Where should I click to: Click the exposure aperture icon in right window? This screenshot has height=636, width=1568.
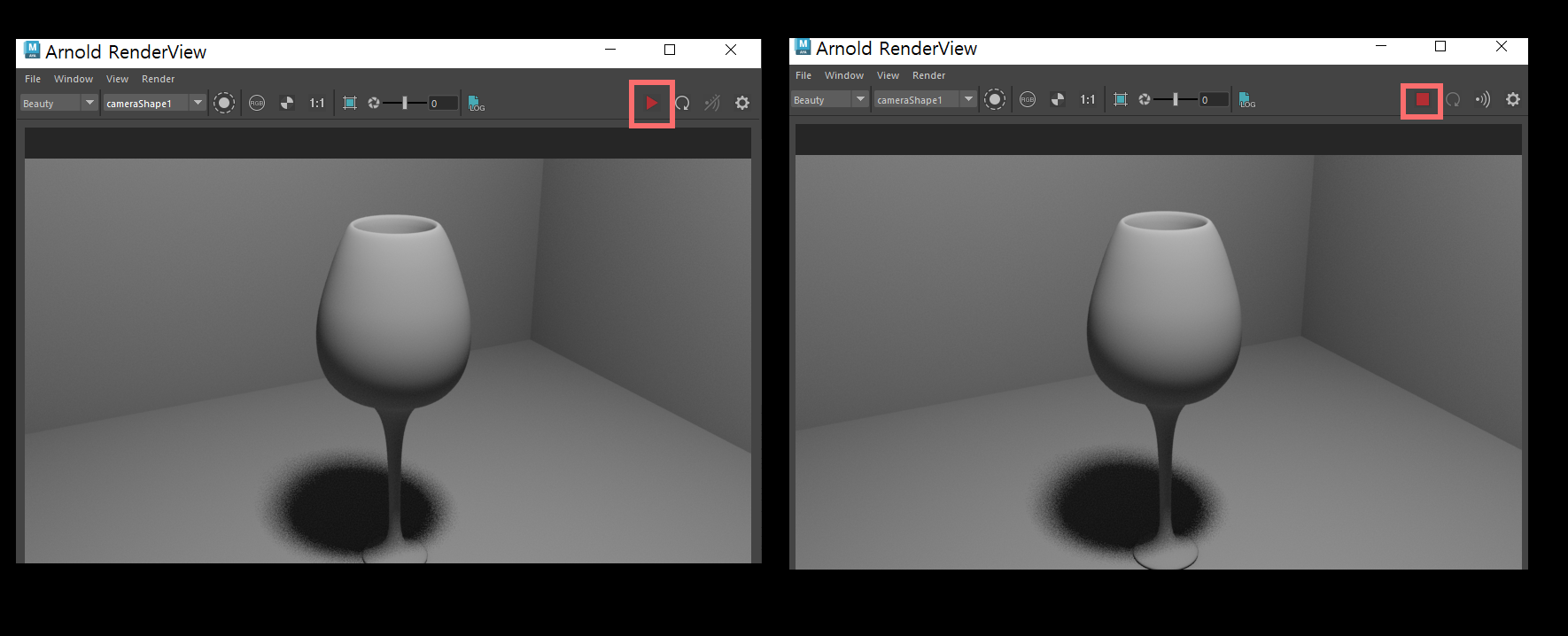click(x=1145, y=100)
